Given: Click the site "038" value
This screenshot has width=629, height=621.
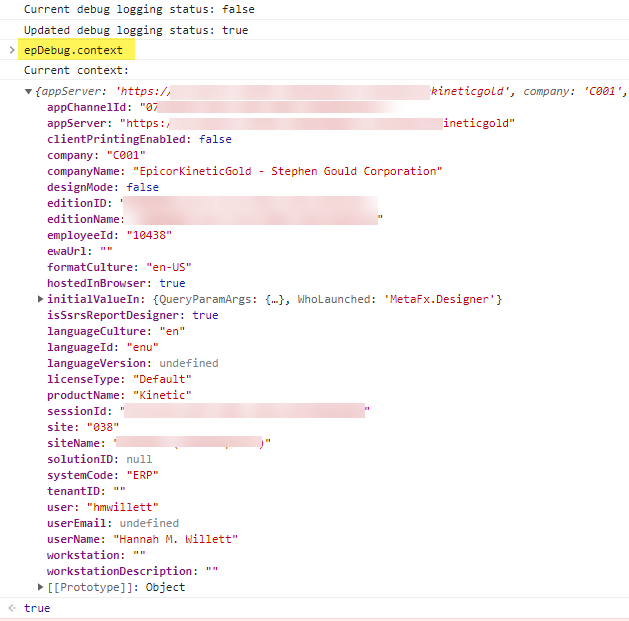Looking at the screenshot, I should coord(103,427).
